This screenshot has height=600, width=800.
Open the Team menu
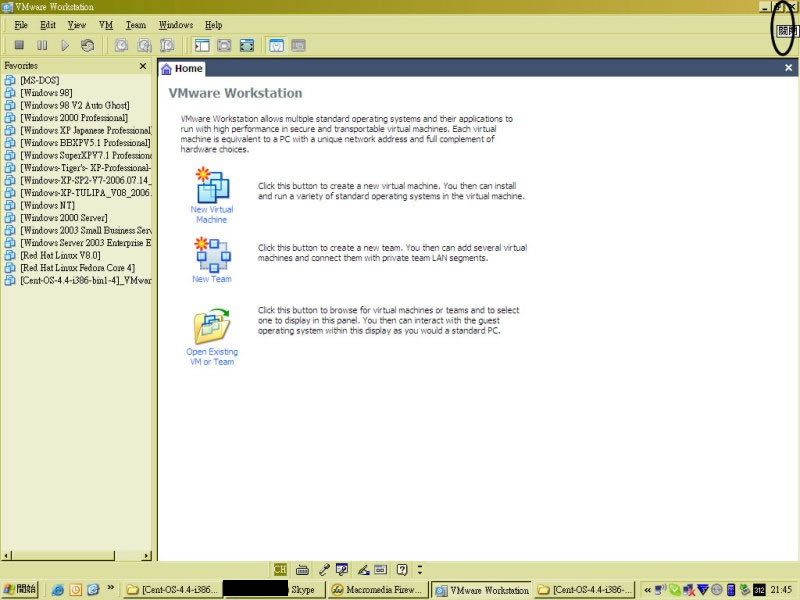pyautogui.click(x=136, y=25)
